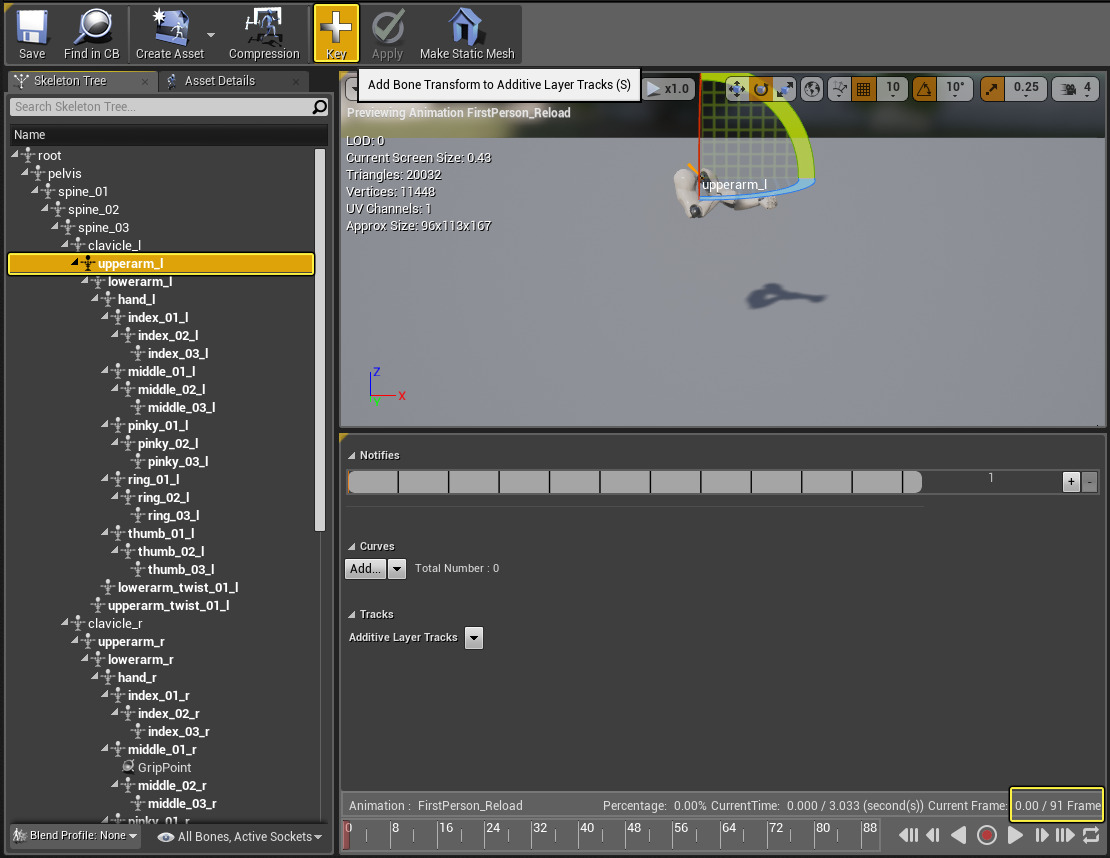The width and height of the screenshot is (1110, 858).
Task: Click the Search Skeleton Tree field
Action: [160, 107]
